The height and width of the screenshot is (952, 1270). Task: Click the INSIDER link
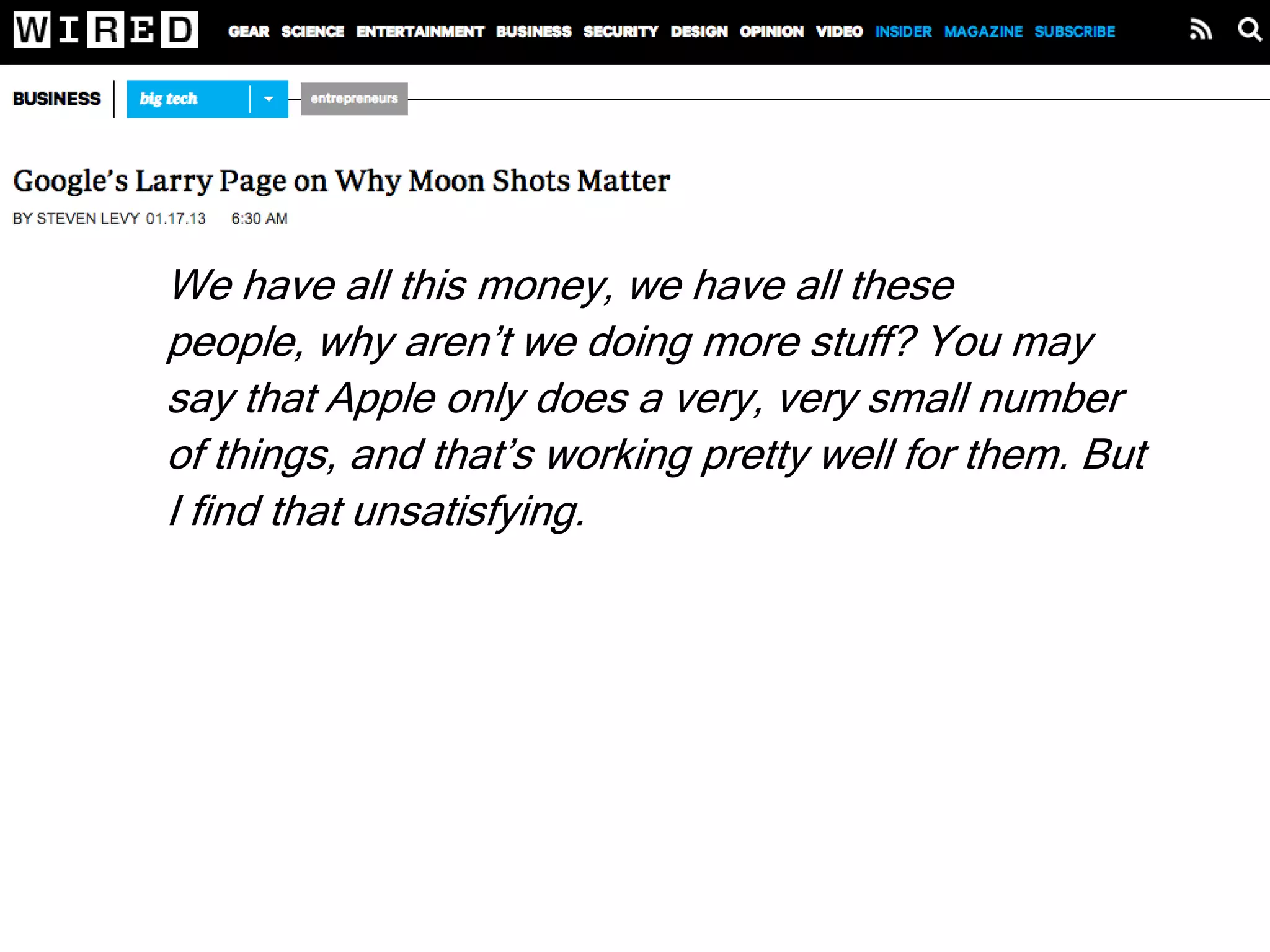[x=904, y=32]
